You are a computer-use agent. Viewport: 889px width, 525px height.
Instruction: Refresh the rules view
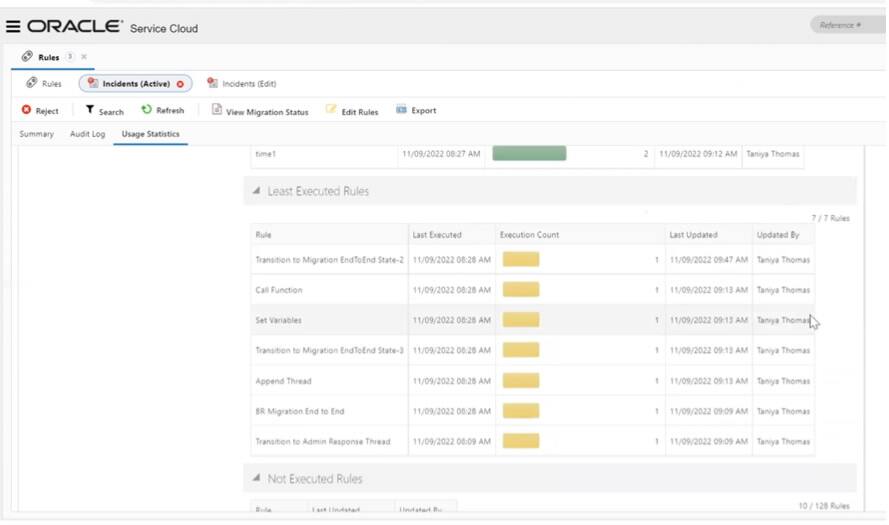[163, 110]
